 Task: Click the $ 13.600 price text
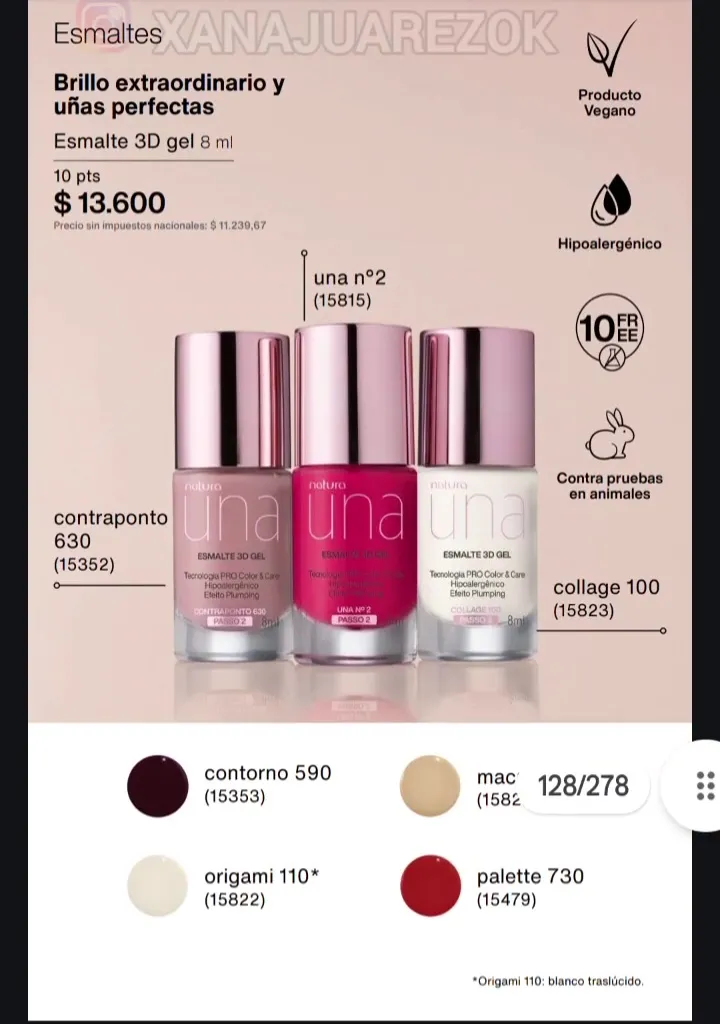[x=110, y=202]
